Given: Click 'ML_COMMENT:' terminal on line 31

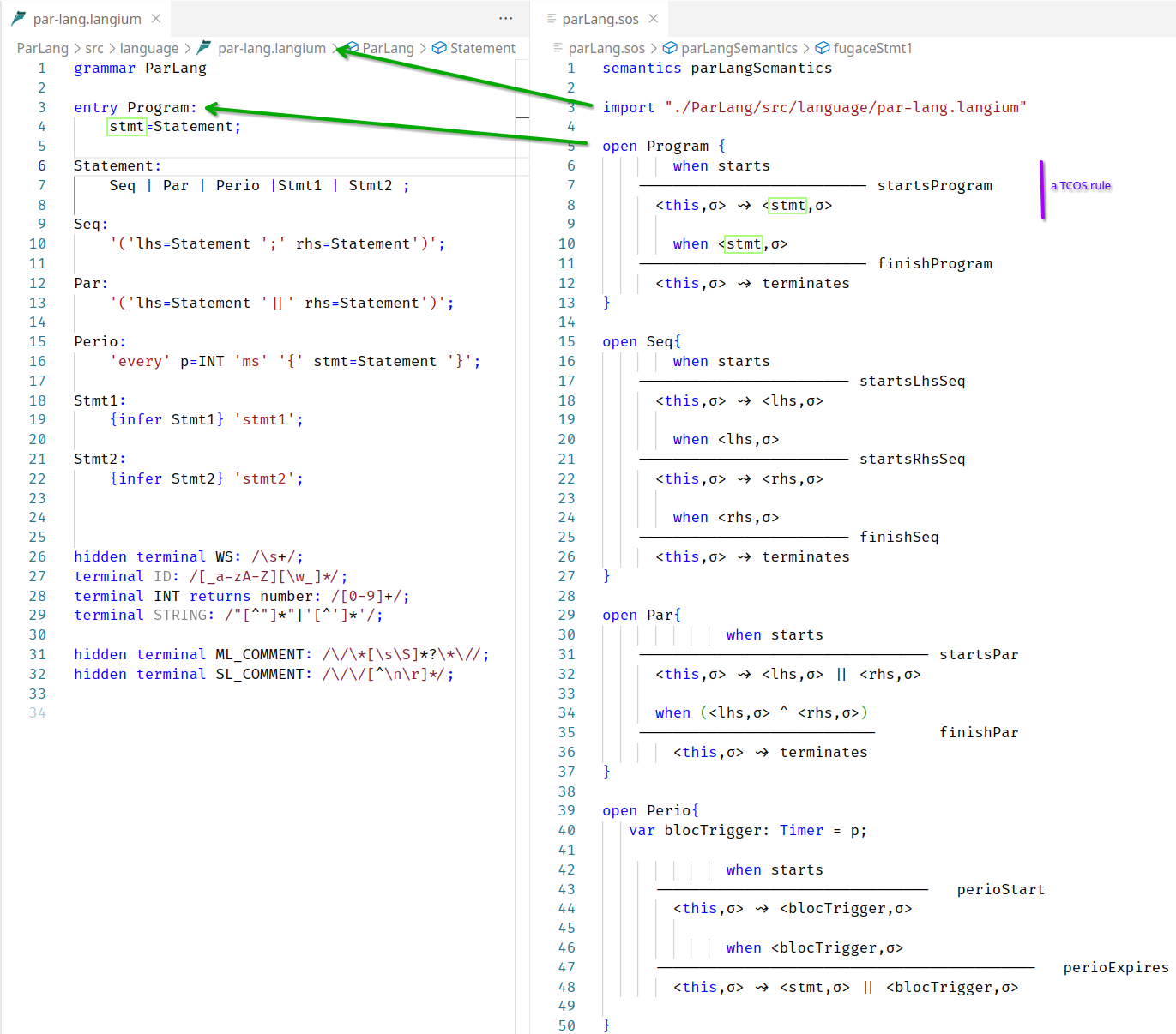Looking at the screenshot, I should tap(264, 655).
